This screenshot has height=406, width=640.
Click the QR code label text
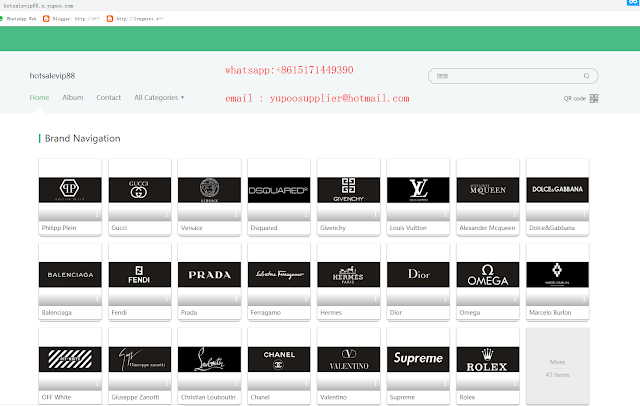click(575, 98)
